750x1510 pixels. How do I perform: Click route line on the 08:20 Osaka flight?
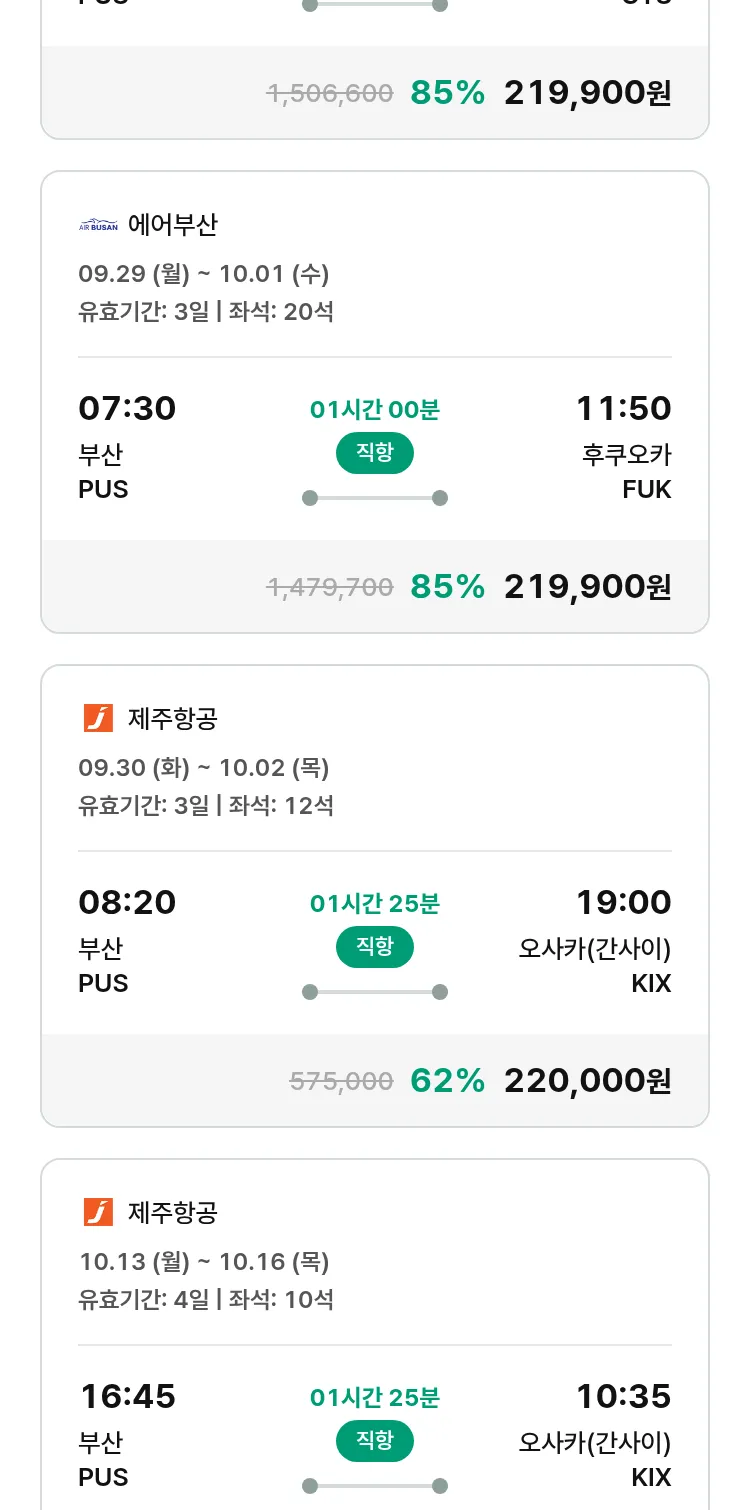click(374, 992)
